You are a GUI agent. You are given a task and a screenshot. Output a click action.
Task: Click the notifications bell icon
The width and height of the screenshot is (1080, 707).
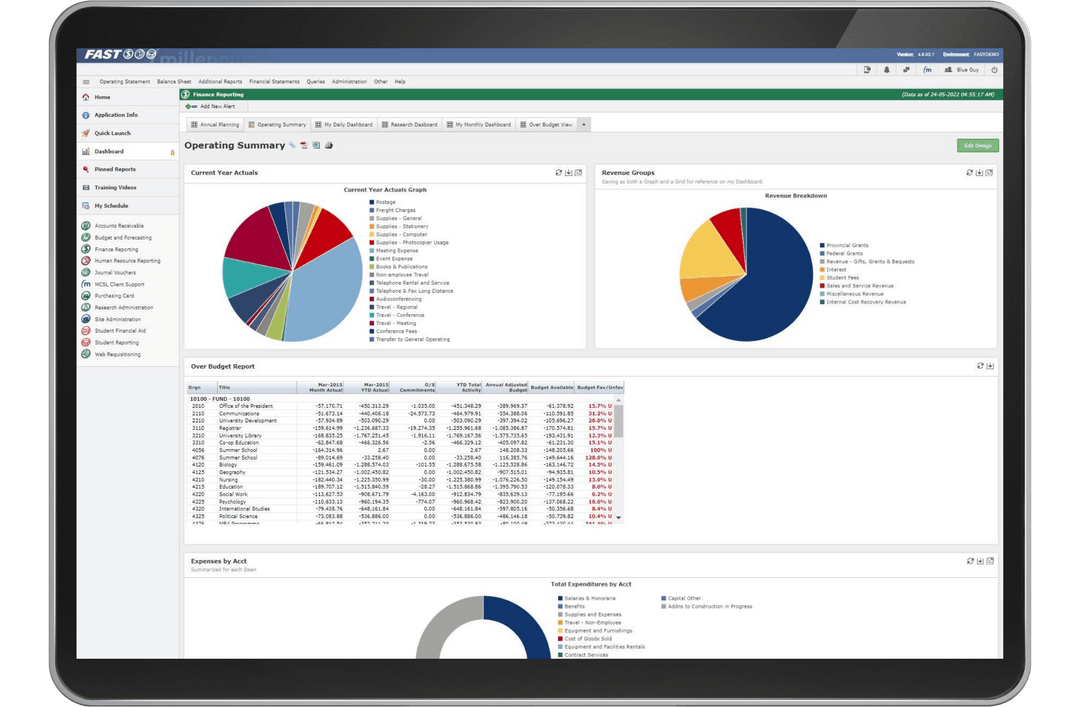coord(887,70)
